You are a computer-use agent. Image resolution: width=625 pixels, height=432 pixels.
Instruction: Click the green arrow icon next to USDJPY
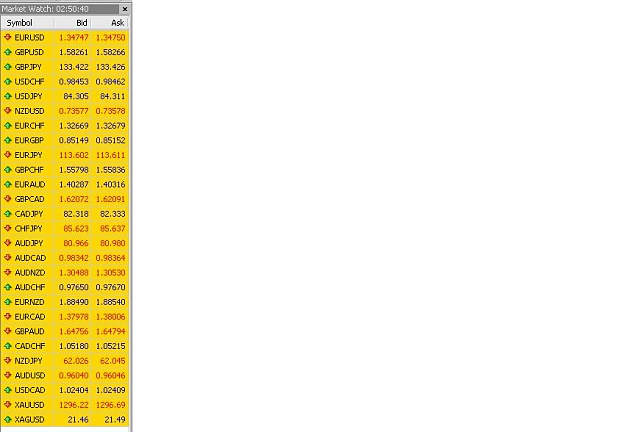pyautogui.click(x=8, y=96)
